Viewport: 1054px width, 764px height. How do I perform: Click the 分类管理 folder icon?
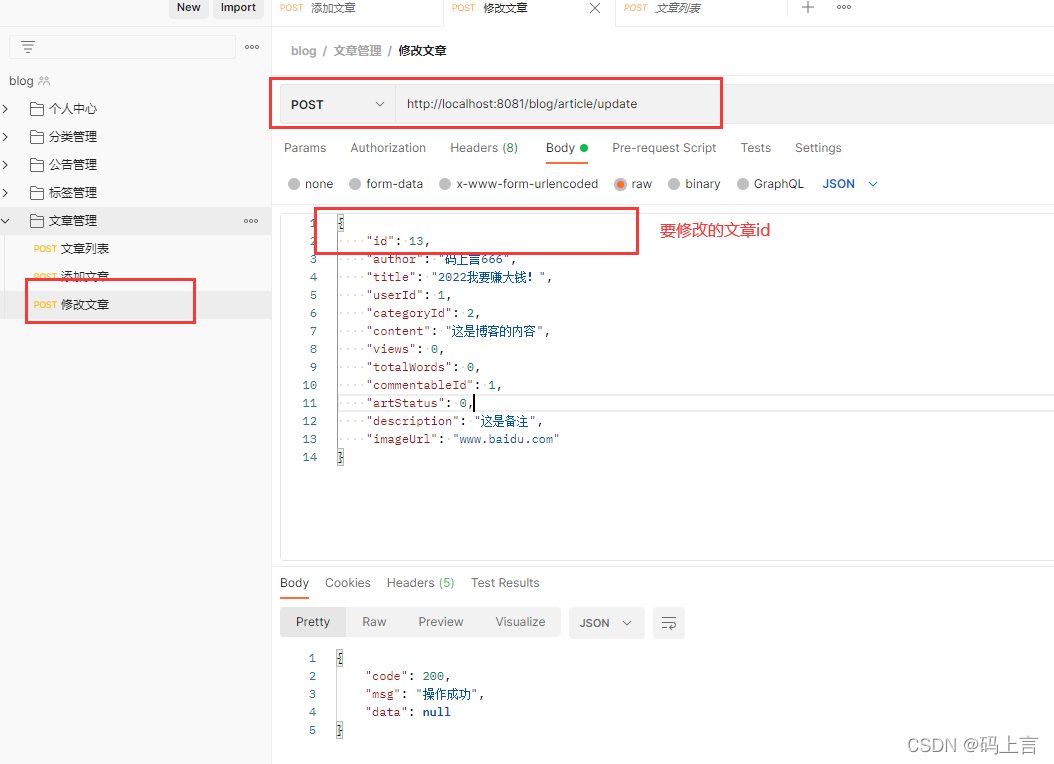click(37, 137)
